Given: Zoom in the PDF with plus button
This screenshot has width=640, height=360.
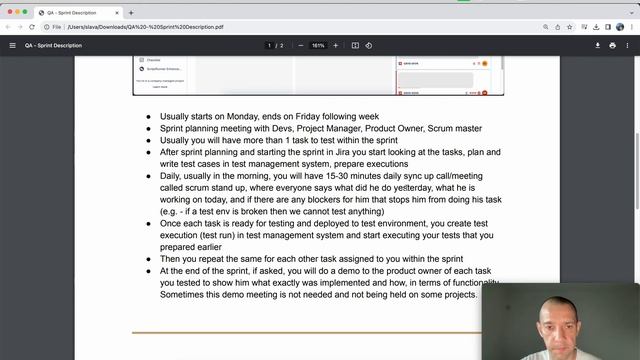Looking at the screenshot, I should 336,46.
